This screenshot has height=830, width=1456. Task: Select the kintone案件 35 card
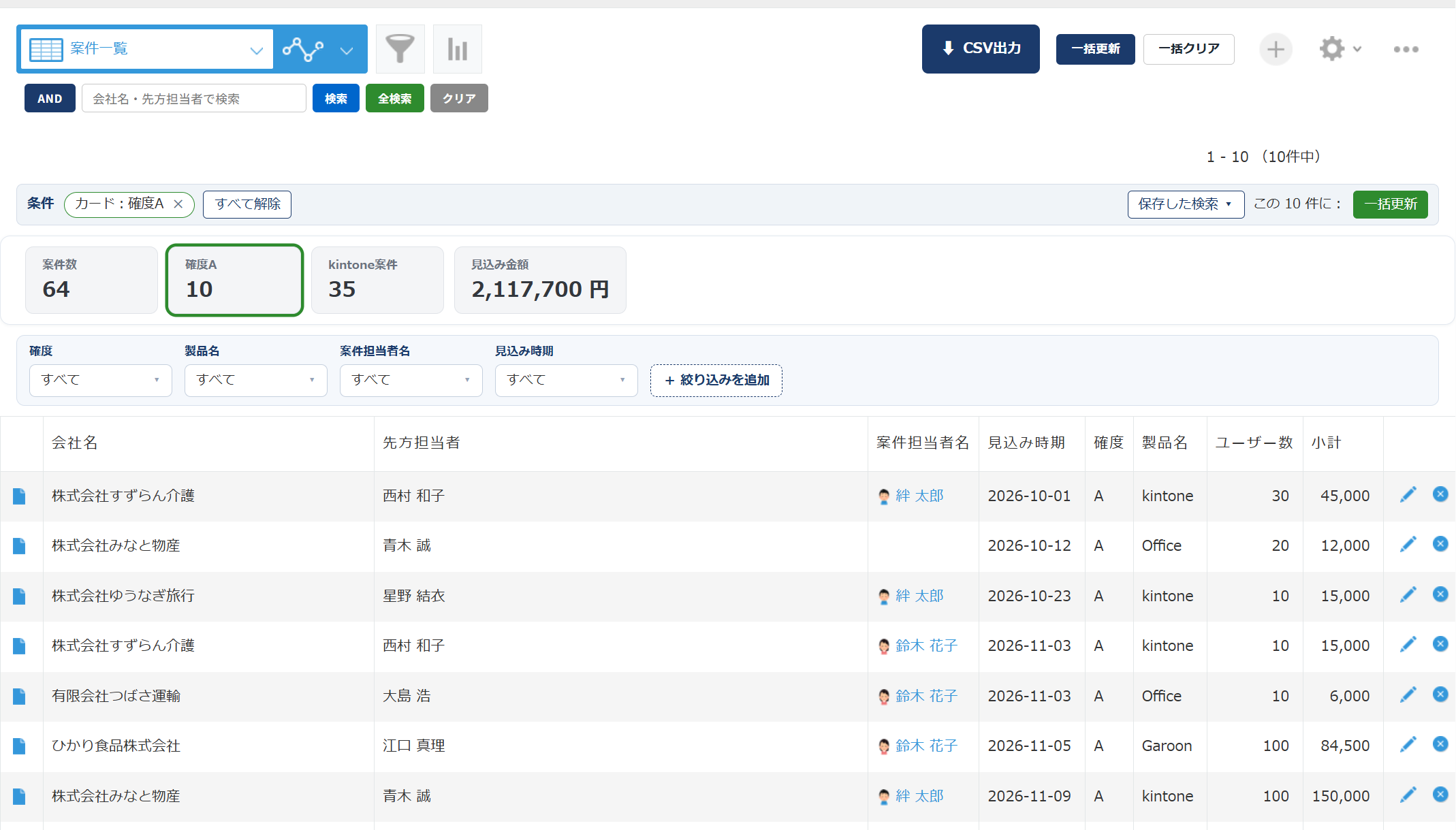click(x=378, y=280)
